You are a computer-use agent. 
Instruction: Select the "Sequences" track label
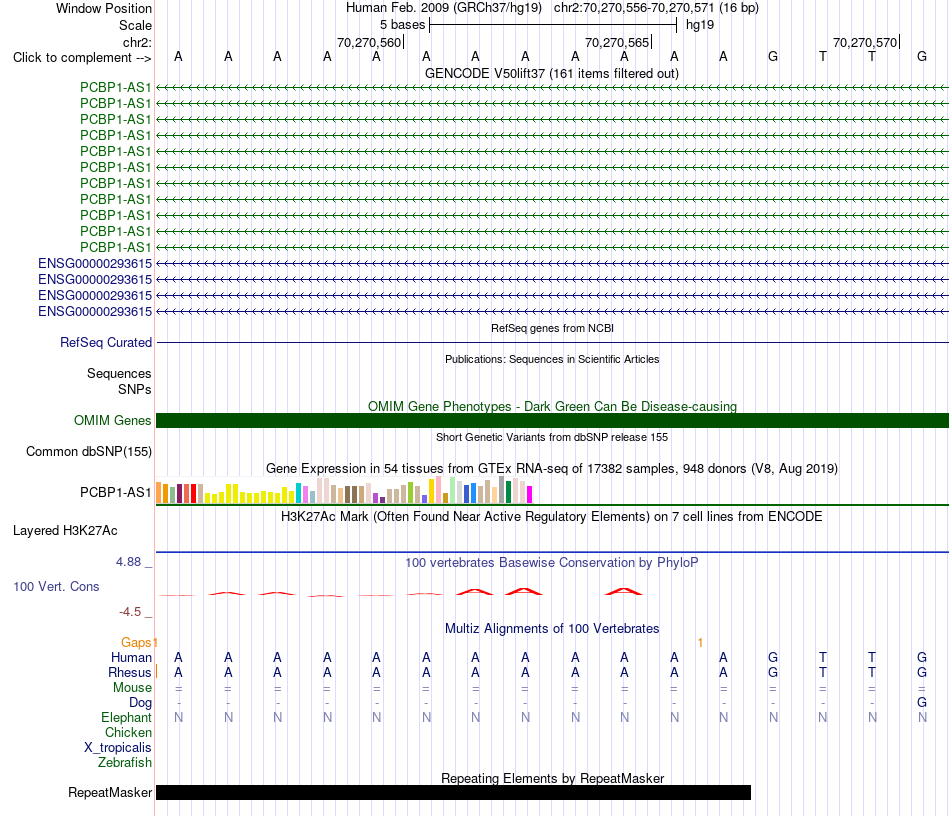pos(119,373)
